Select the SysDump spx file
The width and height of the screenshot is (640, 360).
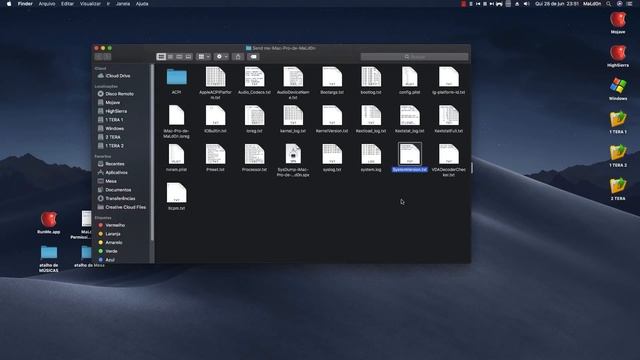[x=293, y=155]
